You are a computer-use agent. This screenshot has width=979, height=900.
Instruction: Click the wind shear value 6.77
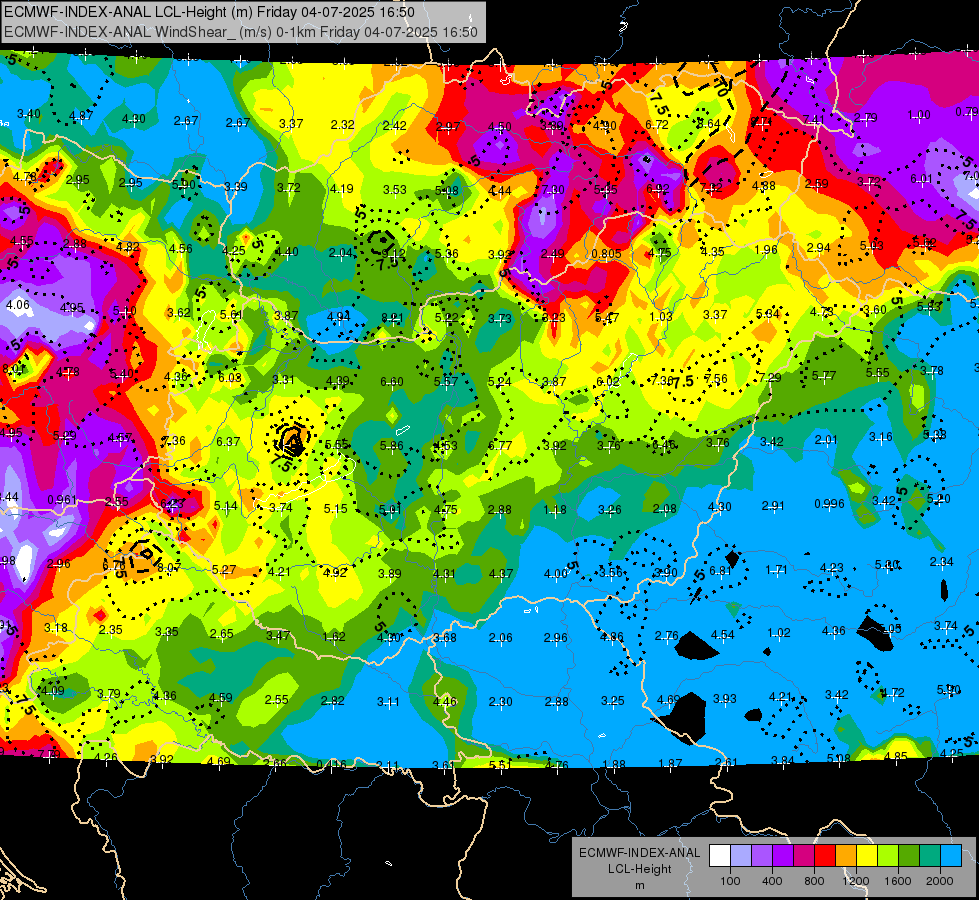tap(500, 445)
